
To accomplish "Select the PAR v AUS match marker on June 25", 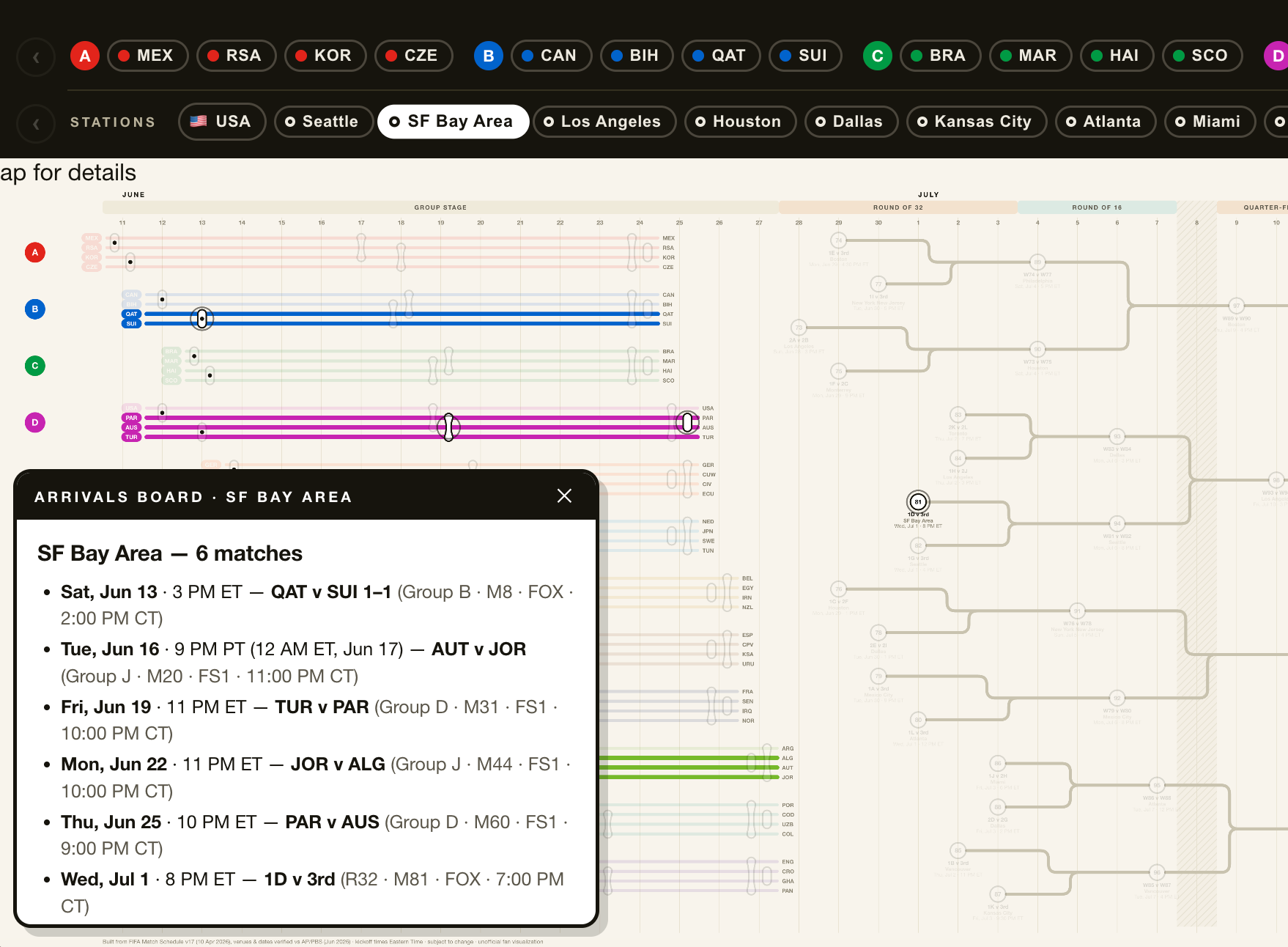I will (687, 422).
